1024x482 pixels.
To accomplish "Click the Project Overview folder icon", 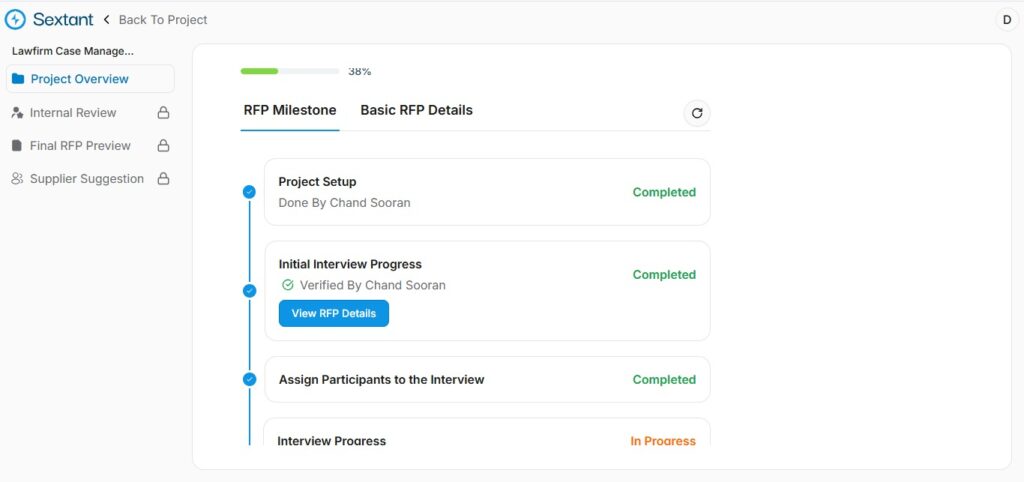I will pos(18,79).
